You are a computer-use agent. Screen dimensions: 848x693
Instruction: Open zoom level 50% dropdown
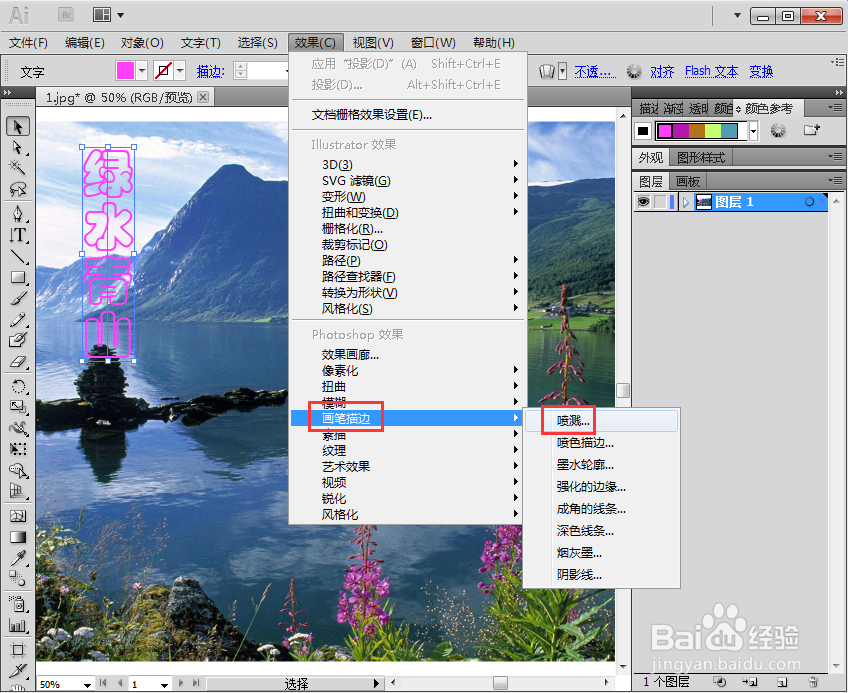87,684
